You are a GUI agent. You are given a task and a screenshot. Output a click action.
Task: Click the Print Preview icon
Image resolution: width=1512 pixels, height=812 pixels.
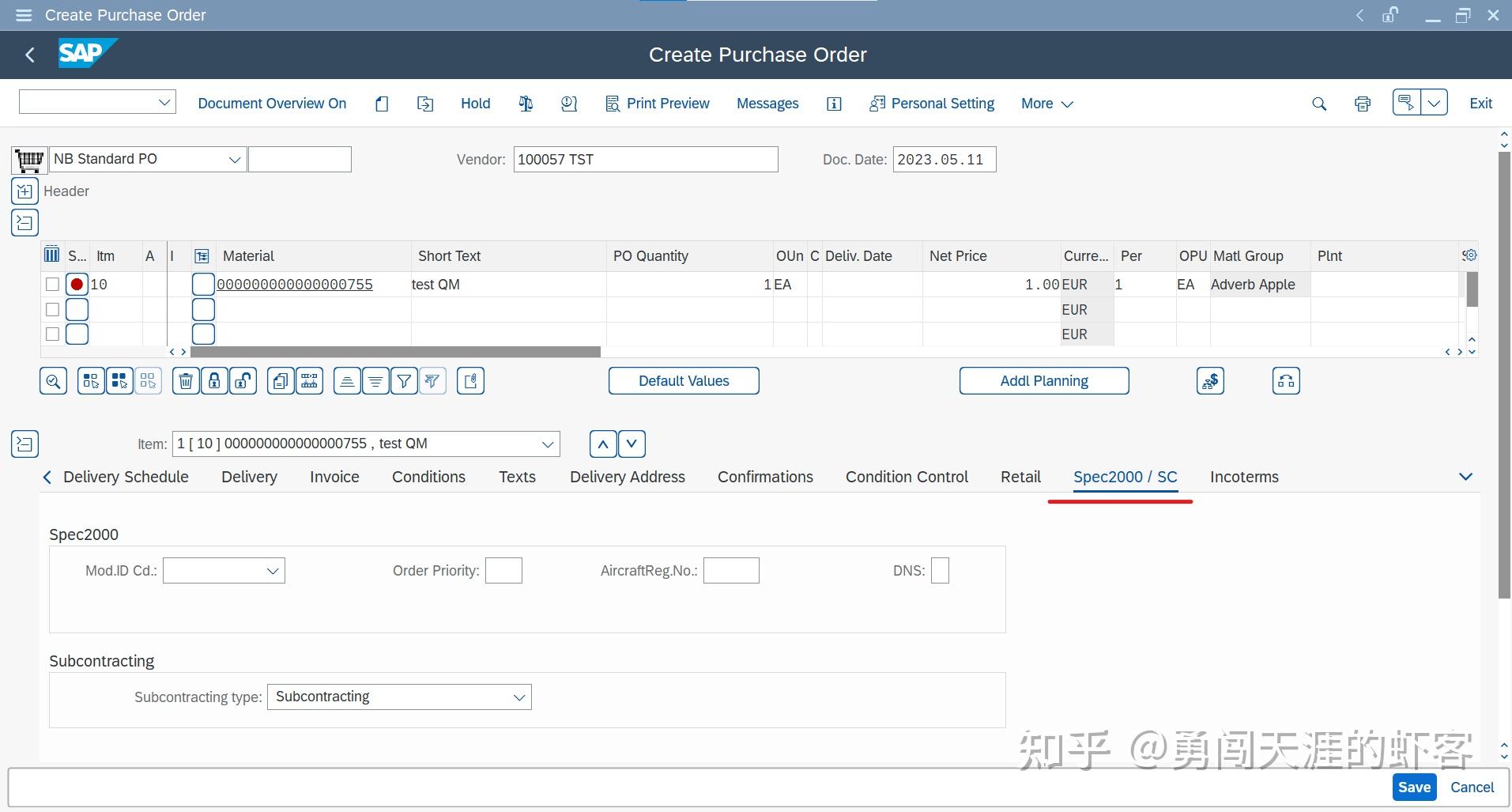[657, 103]
